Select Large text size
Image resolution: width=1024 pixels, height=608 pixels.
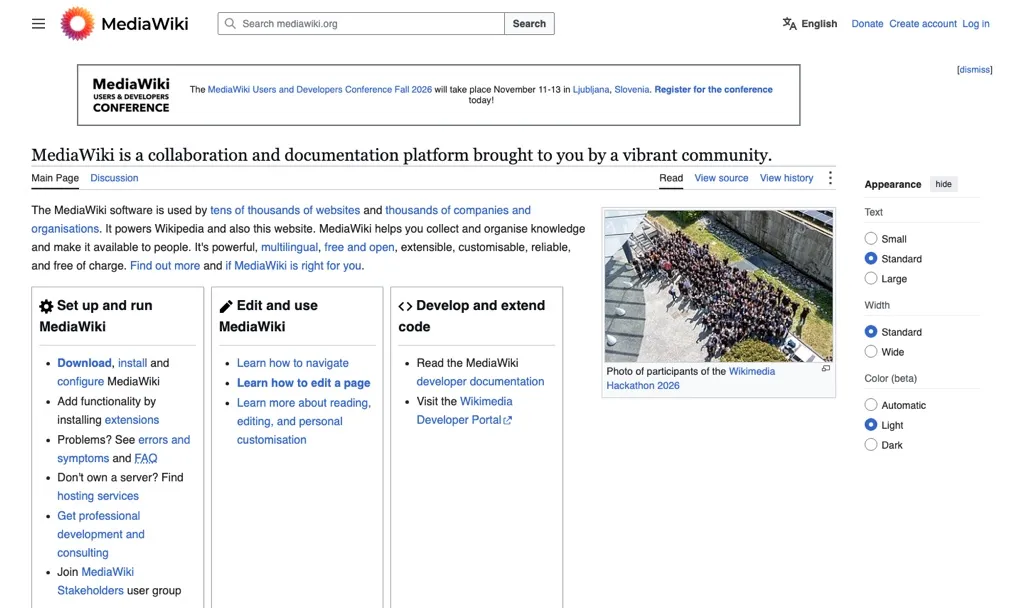coord(871,278)
